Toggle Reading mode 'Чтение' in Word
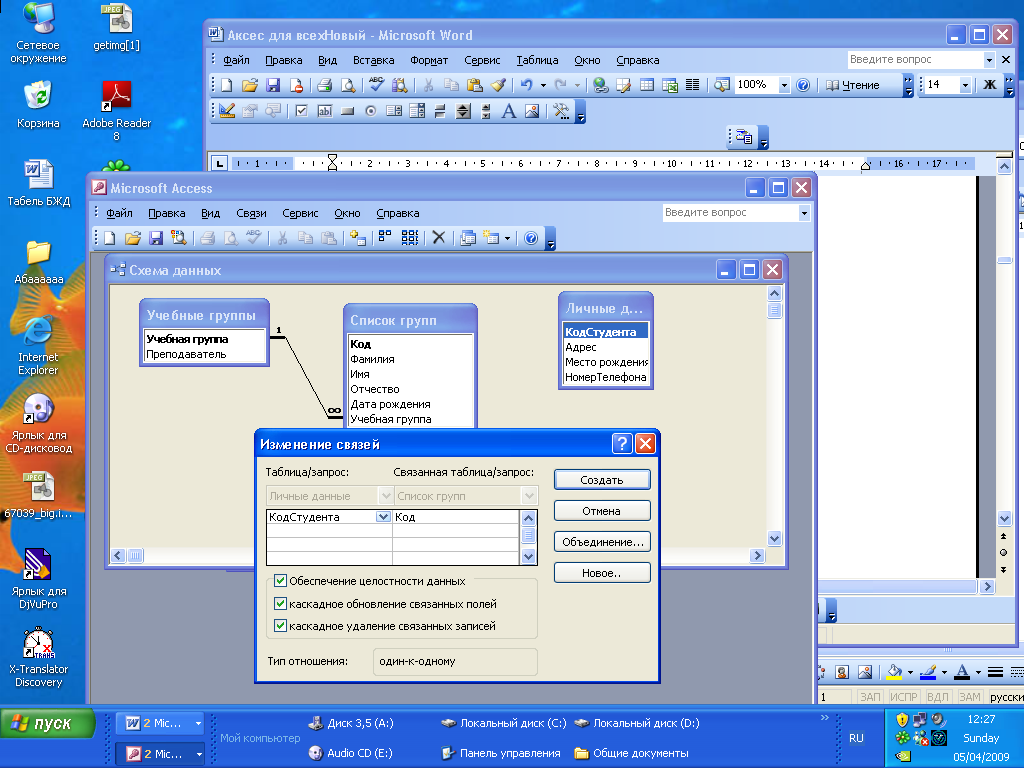The width and height of the screenshot is (1024, 768). pyautogui.click(x=853, y=85)
